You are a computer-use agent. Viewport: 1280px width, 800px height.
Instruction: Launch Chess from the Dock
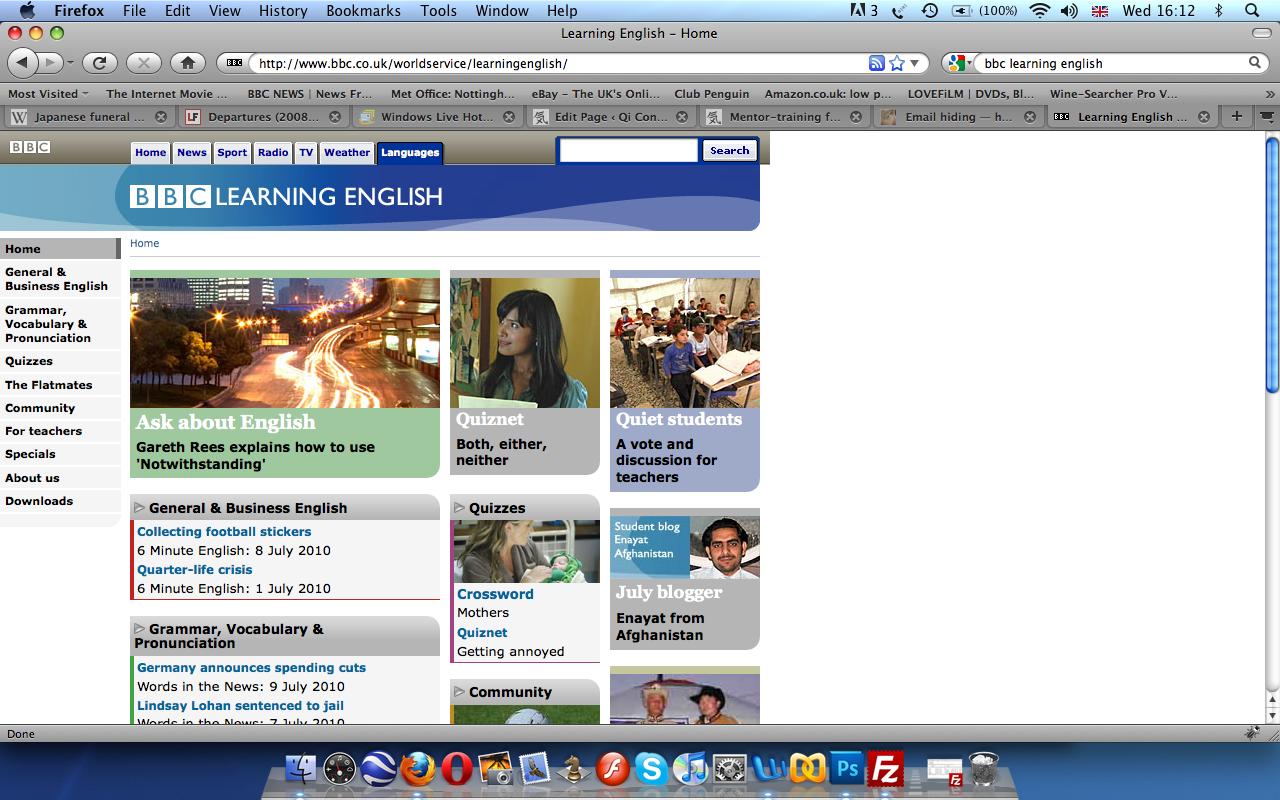coord(574,768)
